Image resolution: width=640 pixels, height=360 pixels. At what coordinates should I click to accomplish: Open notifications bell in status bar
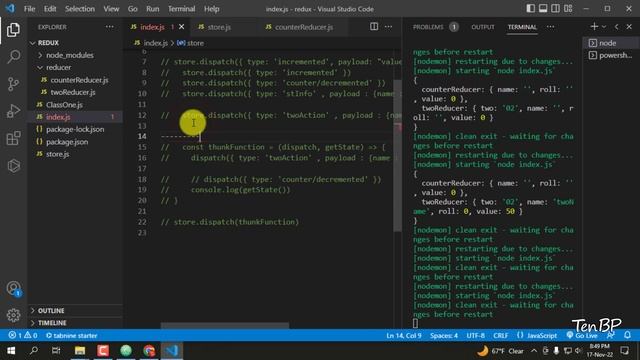[627, 335]
